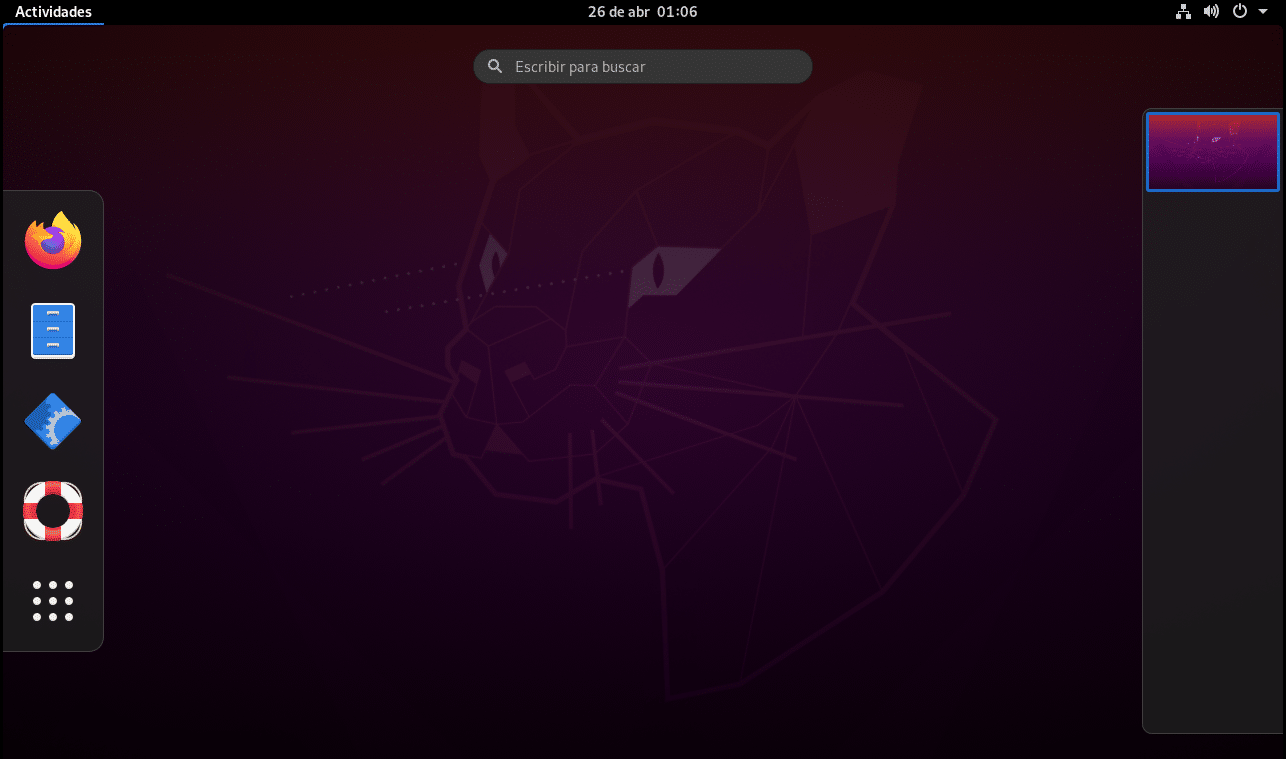Select the active workspace thumbnail

click(x=1212, y=151)
